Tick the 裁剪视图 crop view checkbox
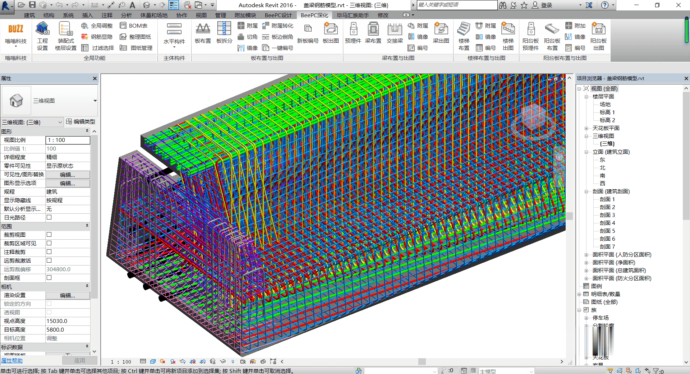This screenshot has width=690, height=374. pos(49,235)
